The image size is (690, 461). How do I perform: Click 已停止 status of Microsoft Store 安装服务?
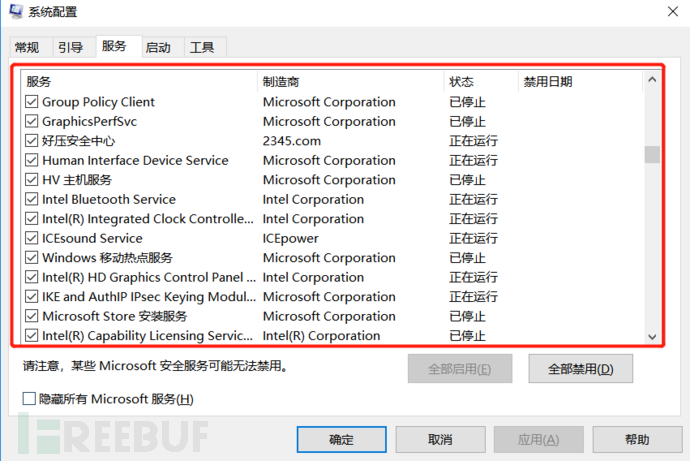click(467, 316)
